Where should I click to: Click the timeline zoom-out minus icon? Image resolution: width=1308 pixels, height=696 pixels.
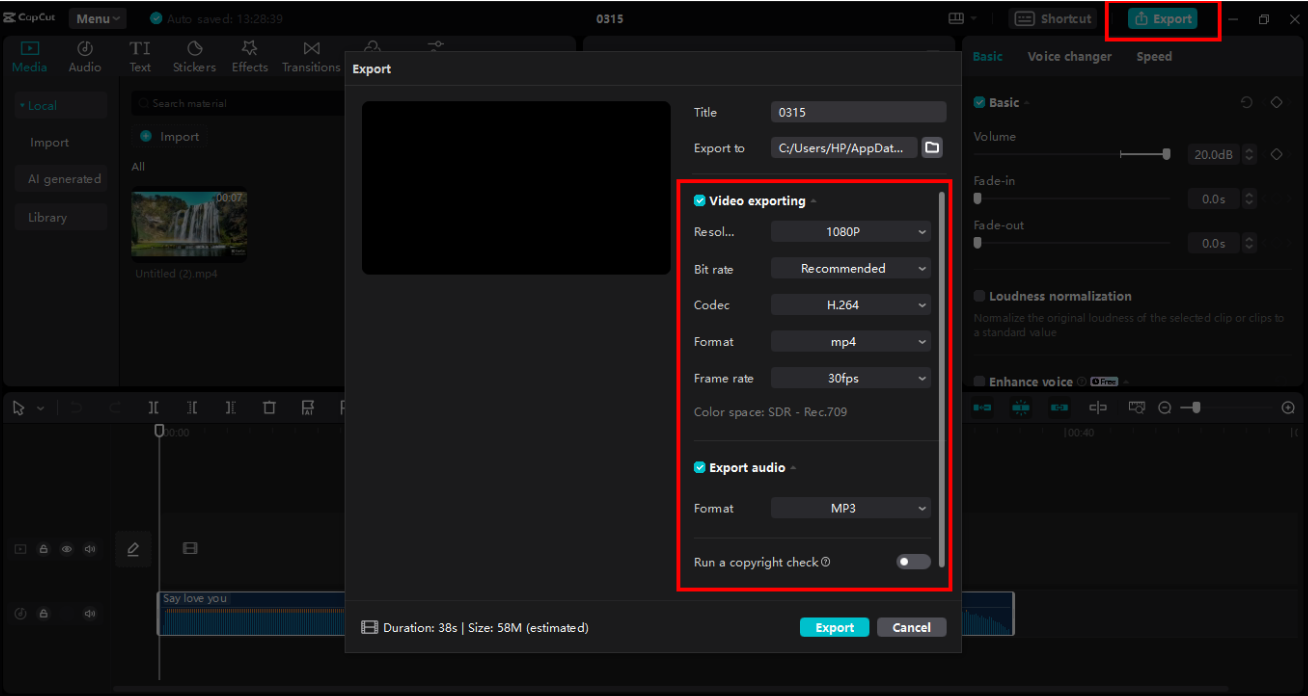(x=1165, y=408)
